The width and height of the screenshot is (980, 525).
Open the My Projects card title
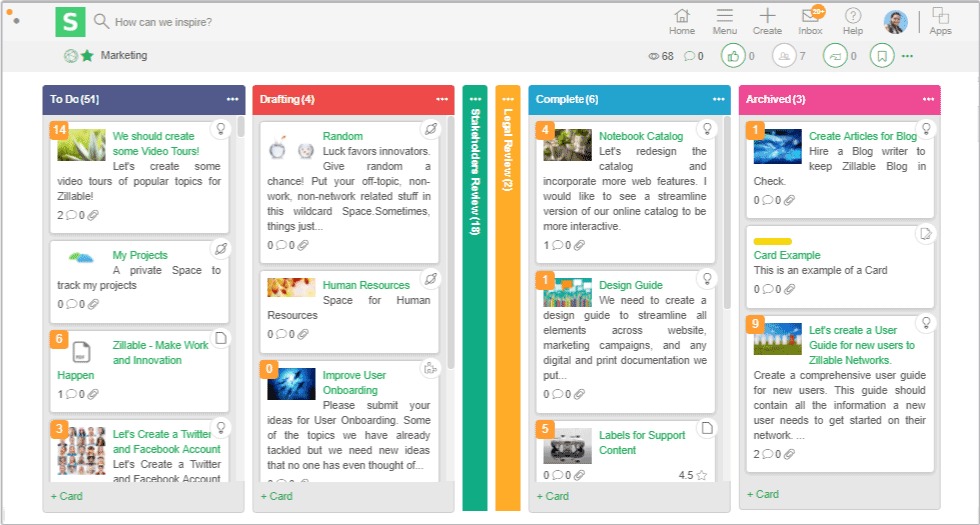coord(140,255)
